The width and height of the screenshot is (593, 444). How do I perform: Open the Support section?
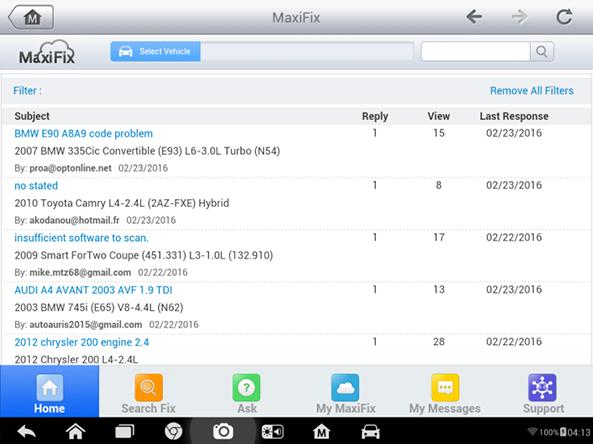tap(543, 393)
